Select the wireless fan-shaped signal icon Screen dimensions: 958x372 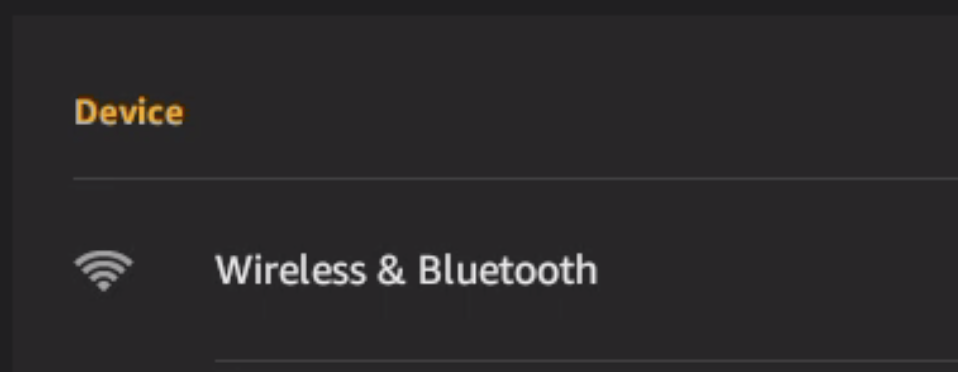coord(103,270)
